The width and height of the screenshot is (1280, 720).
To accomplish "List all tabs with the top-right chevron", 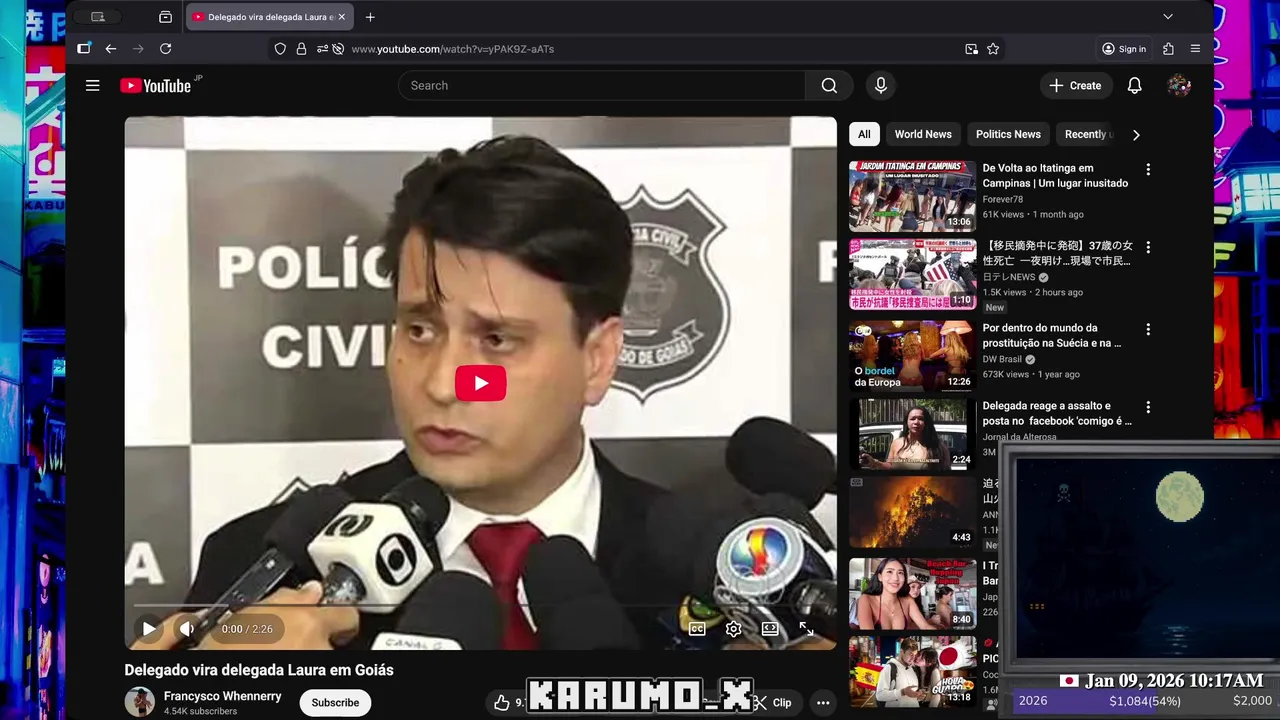I will tap(1167, 17).
